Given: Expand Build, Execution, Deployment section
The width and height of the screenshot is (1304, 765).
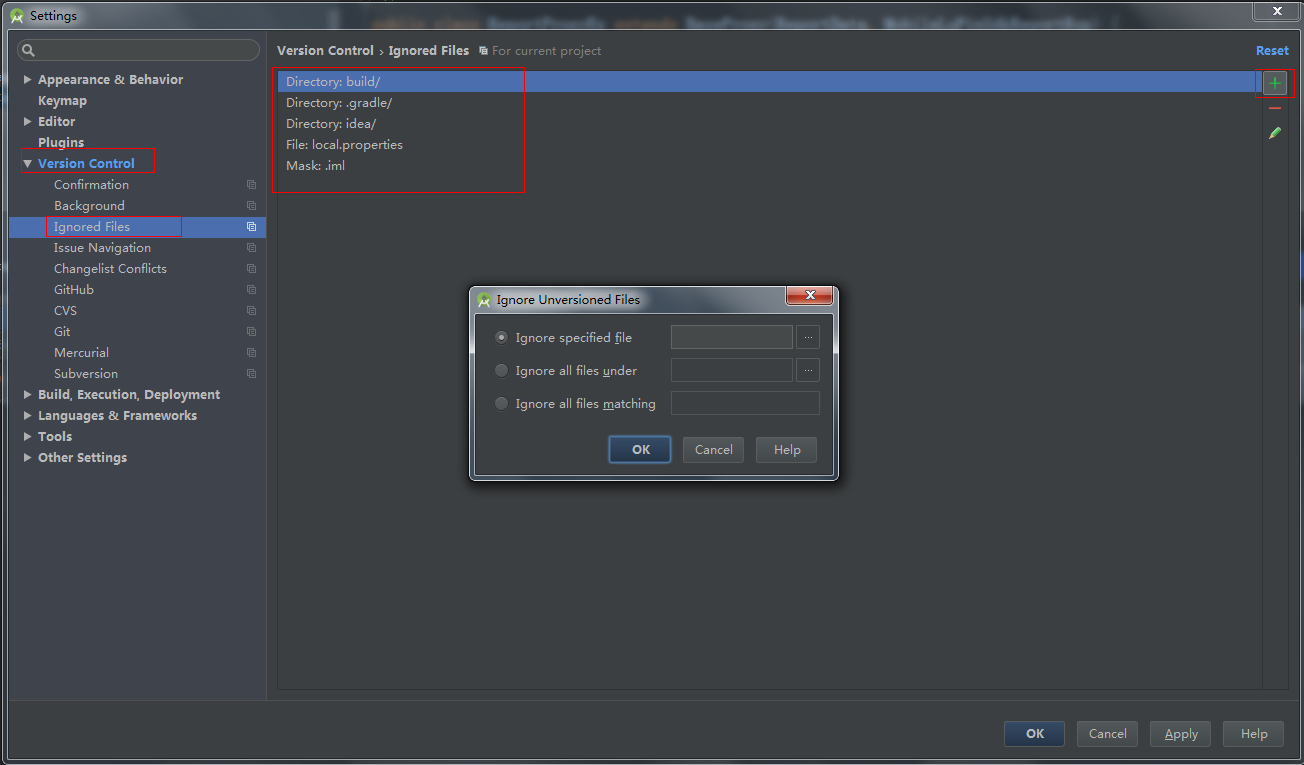Looking at the screenshot, I should 28,395.
